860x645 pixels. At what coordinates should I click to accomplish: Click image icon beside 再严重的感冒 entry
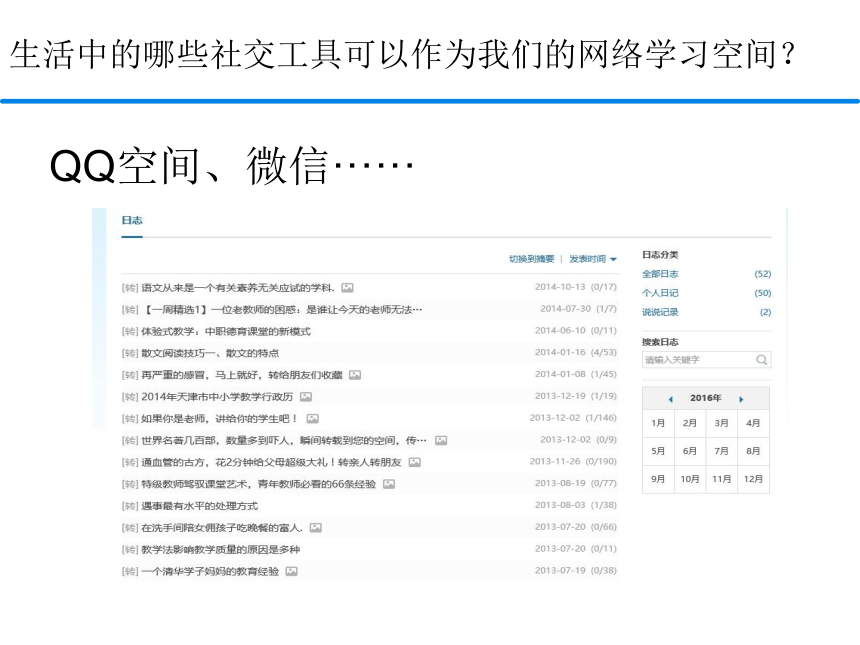[355, 375]
